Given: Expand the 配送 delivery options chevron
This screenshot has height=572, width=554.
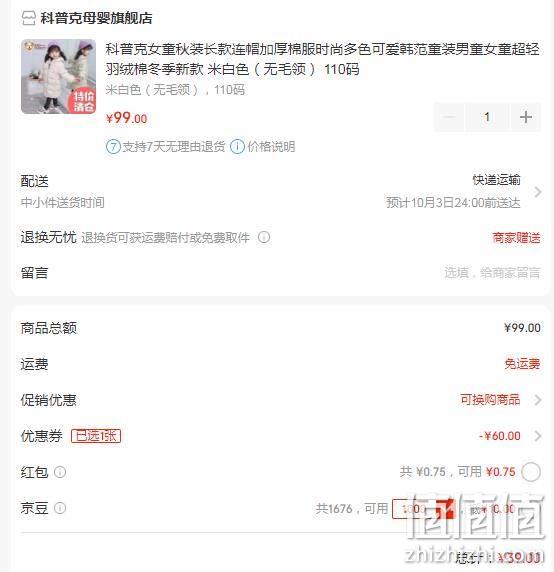Looking at the screenshot, I should click(537, 192).
